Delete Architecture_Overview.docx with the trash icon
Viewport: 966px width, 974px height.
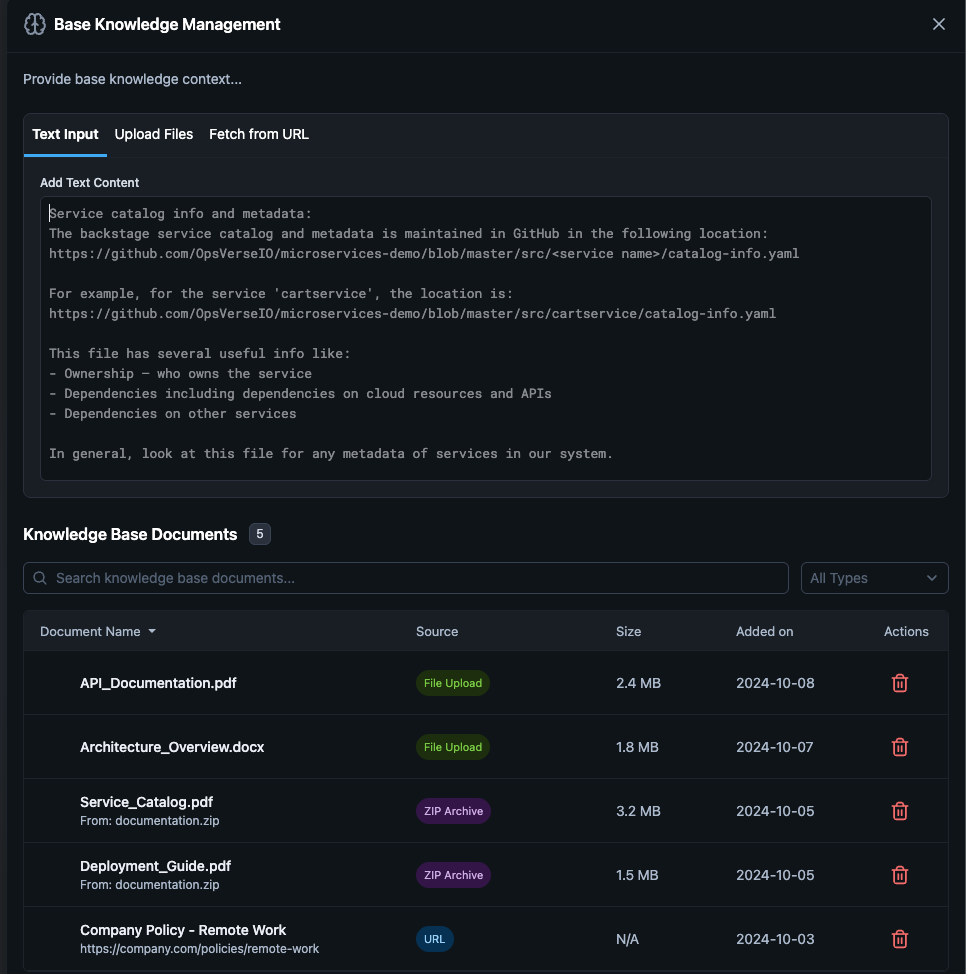(899, 747)
